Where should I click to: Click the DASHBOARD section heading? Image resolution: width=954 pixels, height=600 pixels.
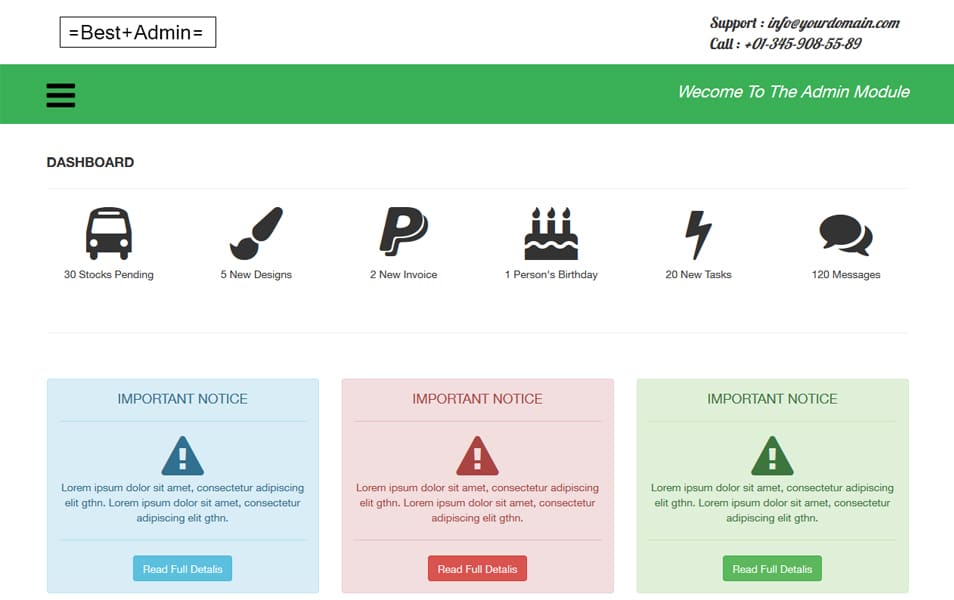click(91, 162)
